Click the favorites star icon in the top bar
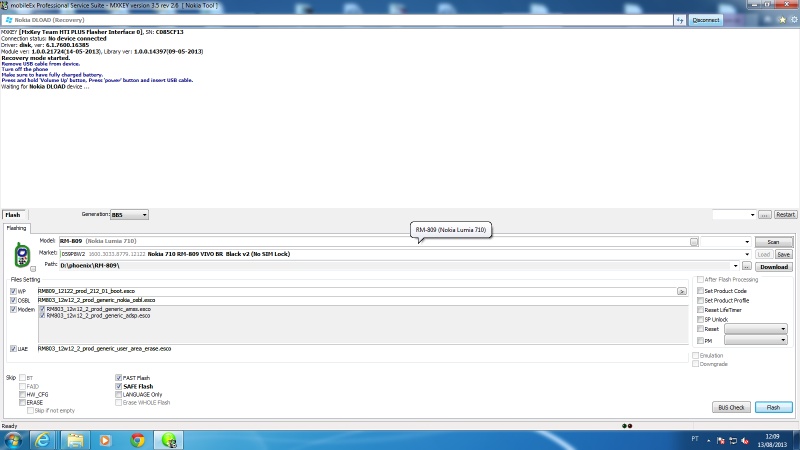Screen dimensions: 800x450 pos(782,20)
